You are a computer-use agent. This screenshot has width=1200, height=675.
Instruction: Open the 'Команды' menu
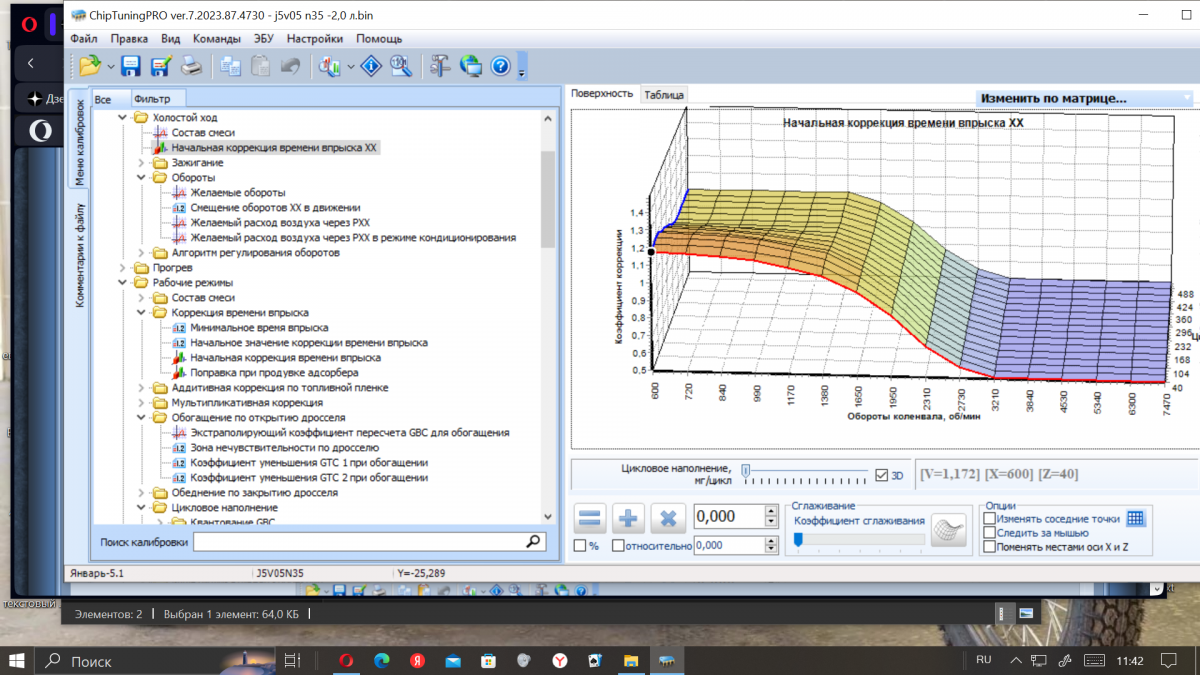[x=216, y=39]
